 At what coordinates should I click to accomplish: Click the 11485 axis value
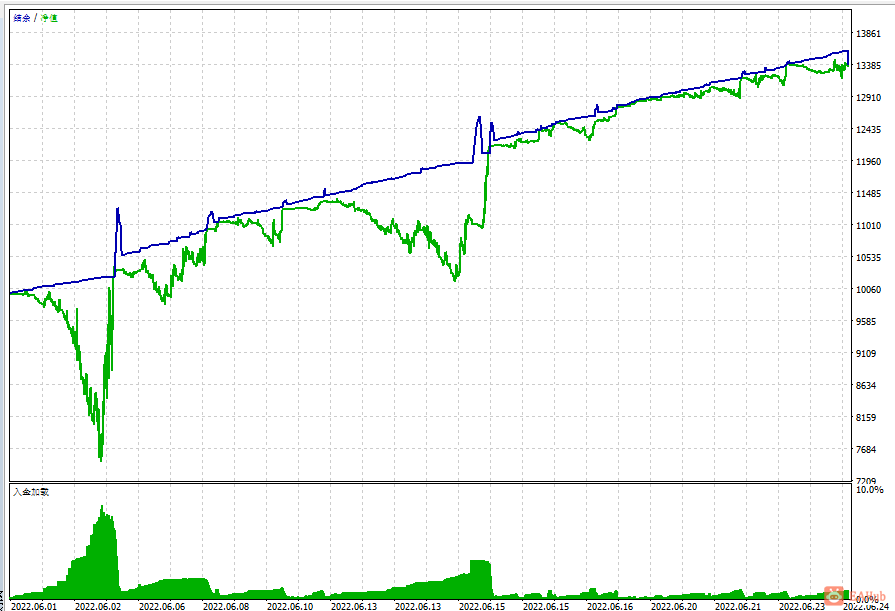pyautogui.click(x=868, y=194)
